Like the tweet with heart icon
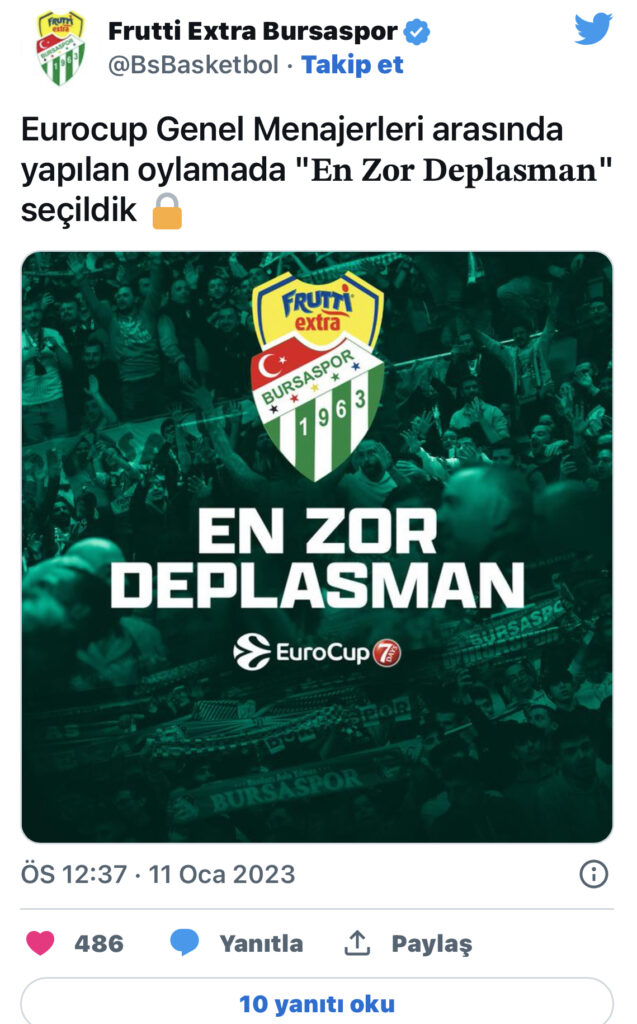Viewport: 637px width, 1024px height. pyautogui.click(x=40, y=943)
